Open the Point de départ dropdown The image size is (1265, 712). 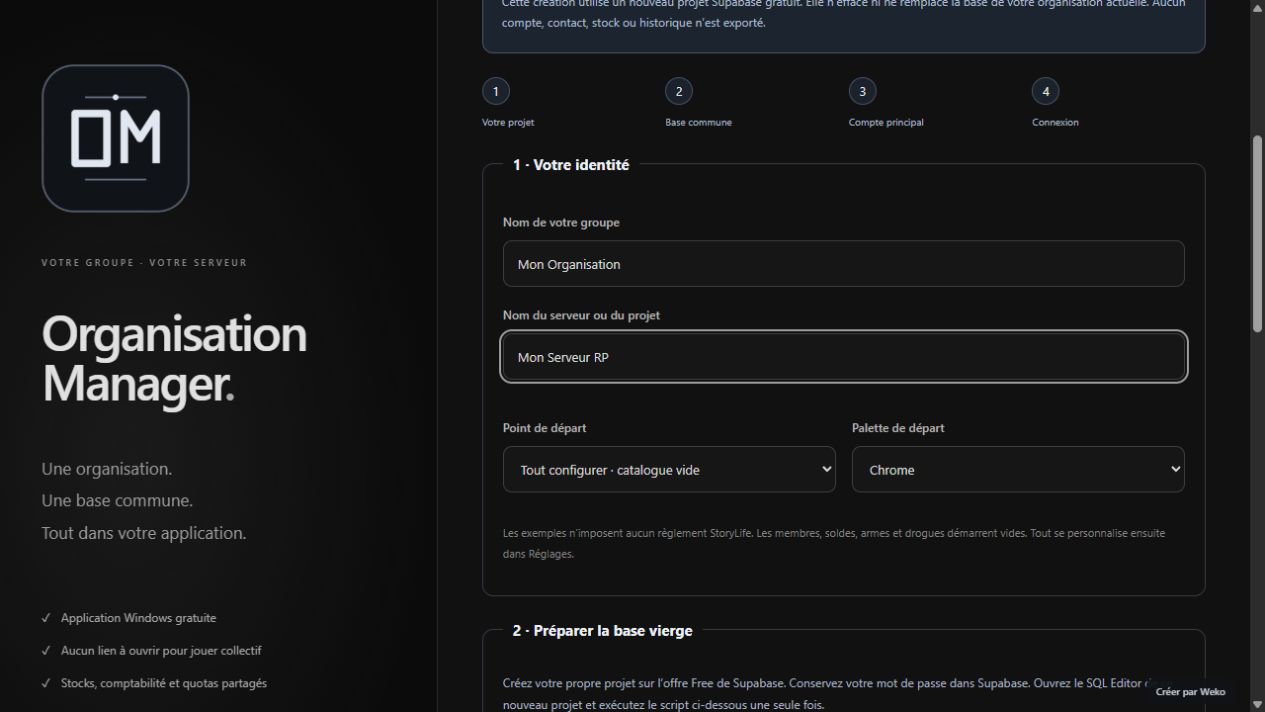(669, 469)
